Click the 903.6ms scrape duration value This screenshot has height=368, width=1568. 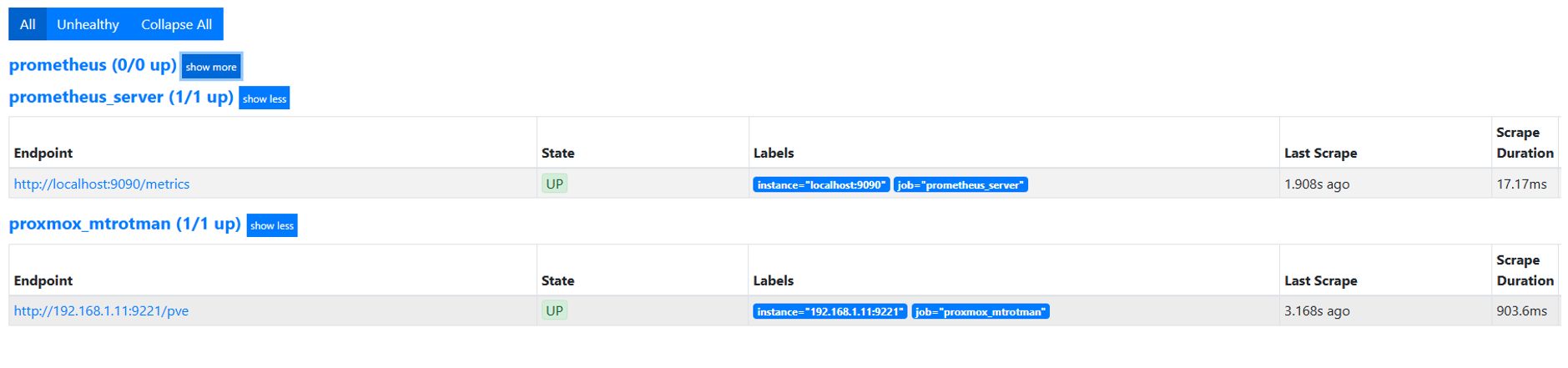[x=1521, y=310]
